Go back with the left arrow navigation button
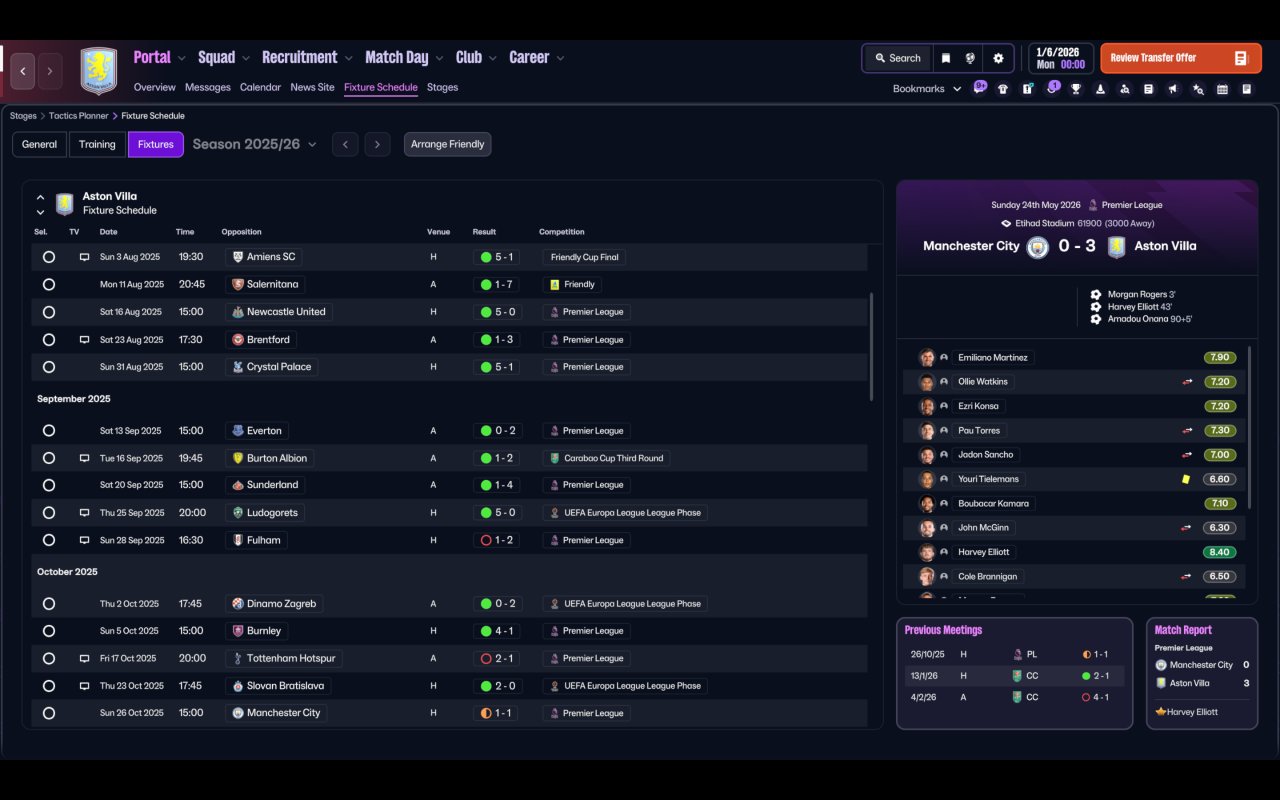Viewport: 1280px width, 800px height. click(23, 71)
